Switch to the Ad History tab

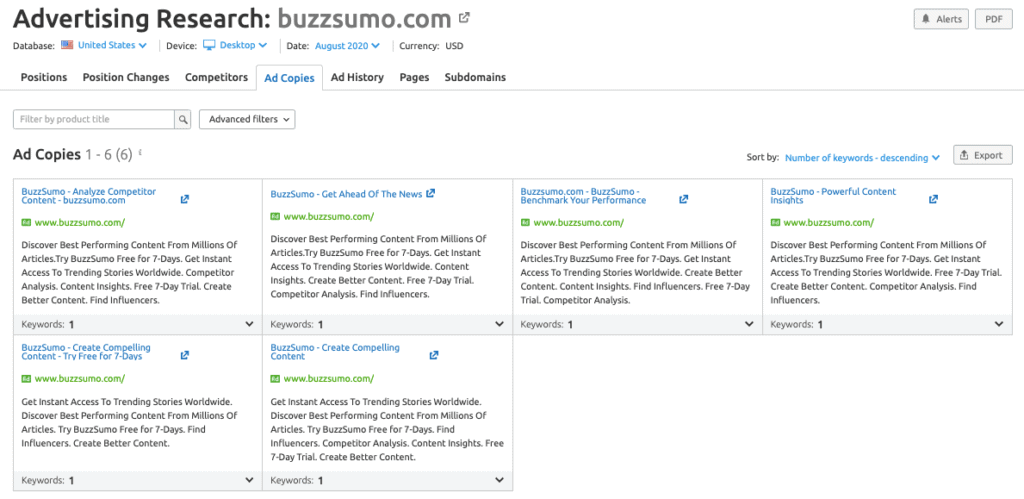tap(357, 77)
